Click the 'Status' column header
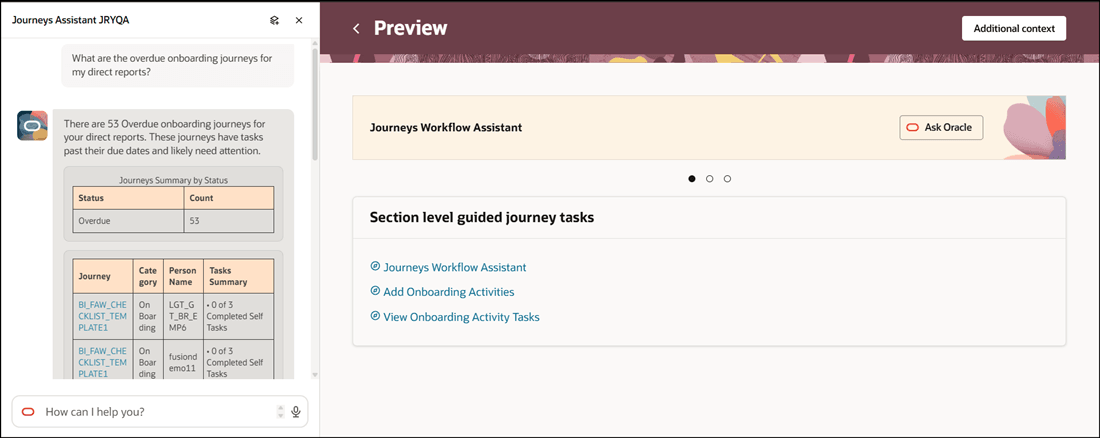Image resolution: width=1100 pixels, height=438 pixels. (128, 198)
